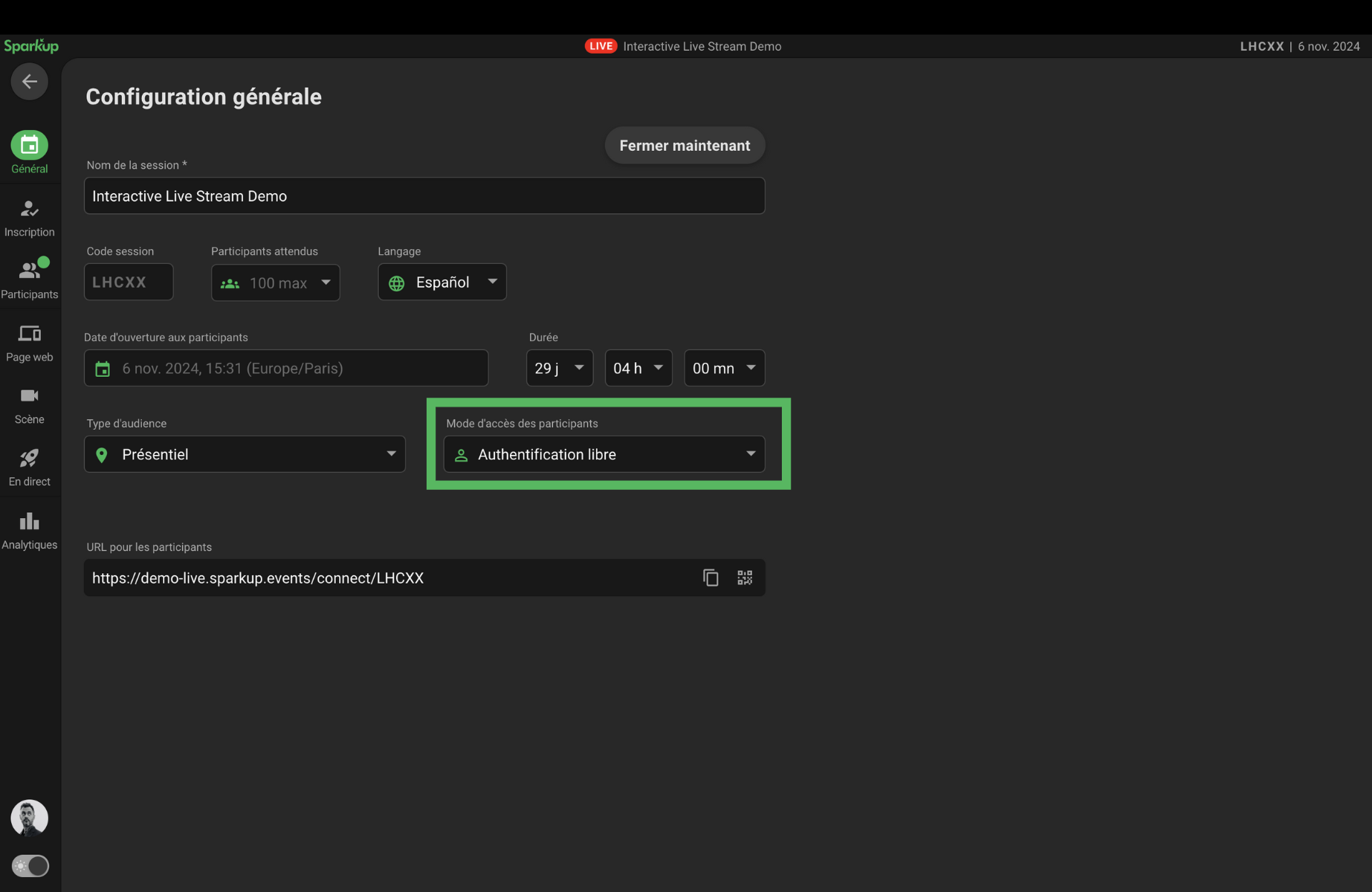Go to En direct rocket section
Screen dimensions: 1372x892
[29, 468]
